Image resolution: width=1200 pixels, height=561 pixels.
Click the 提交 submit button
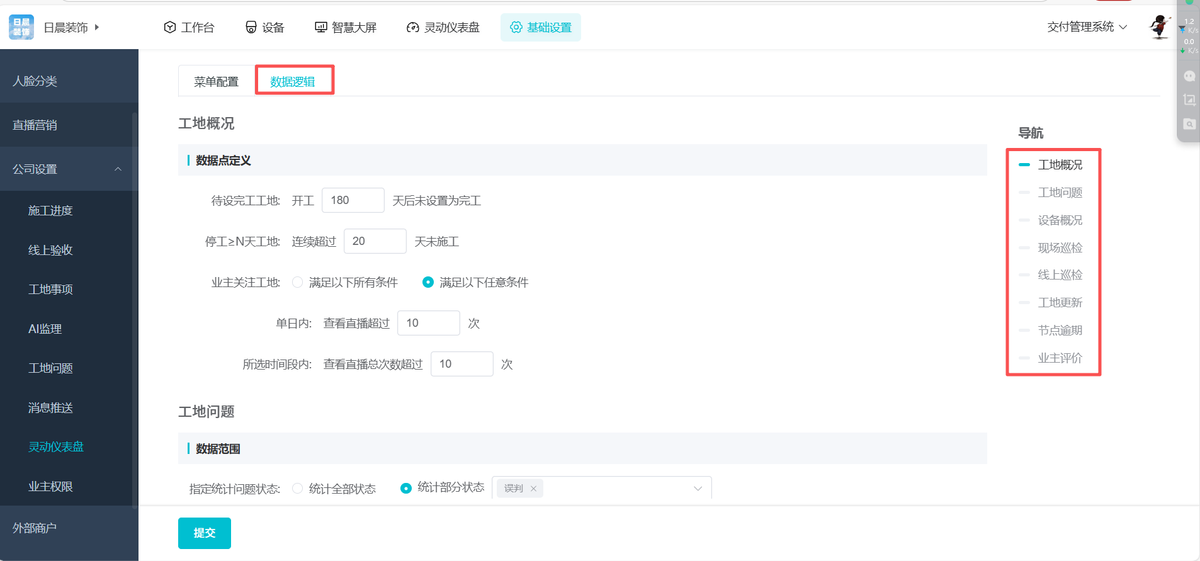[204, 533]
